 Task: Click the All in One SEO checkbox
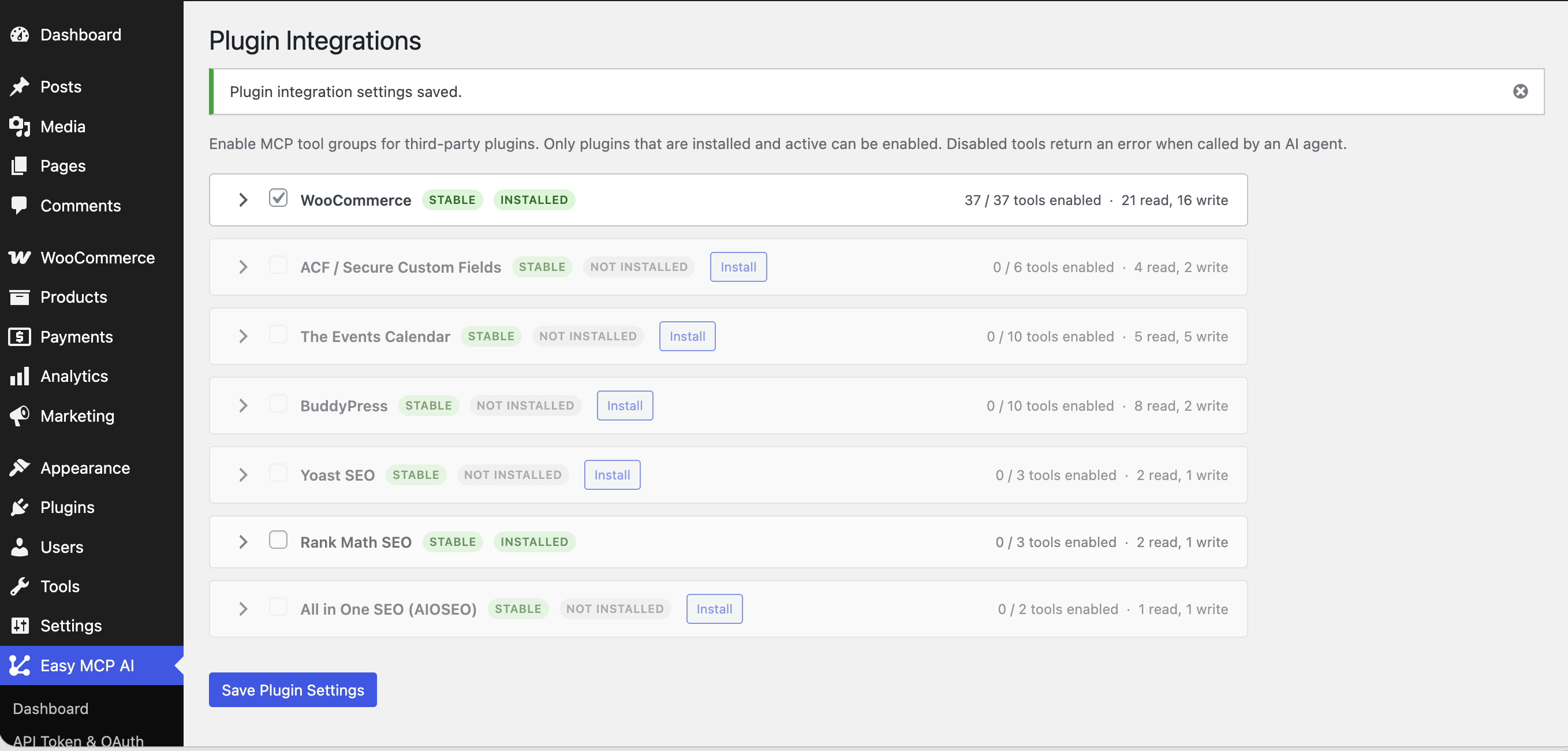(278, 607)
